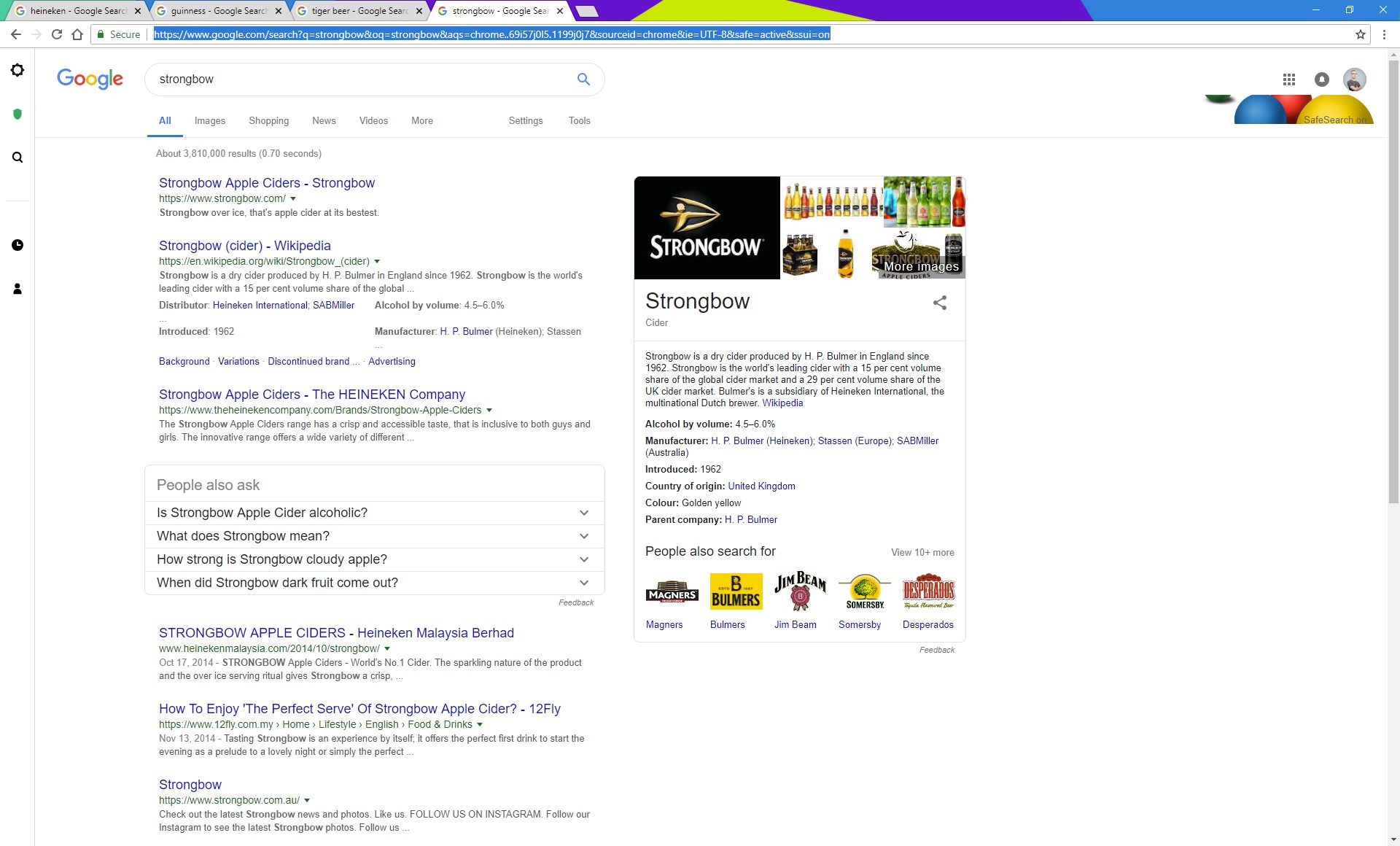Open 'Strongbow Apple Ciders - Strongbow' result

point(267,183)
